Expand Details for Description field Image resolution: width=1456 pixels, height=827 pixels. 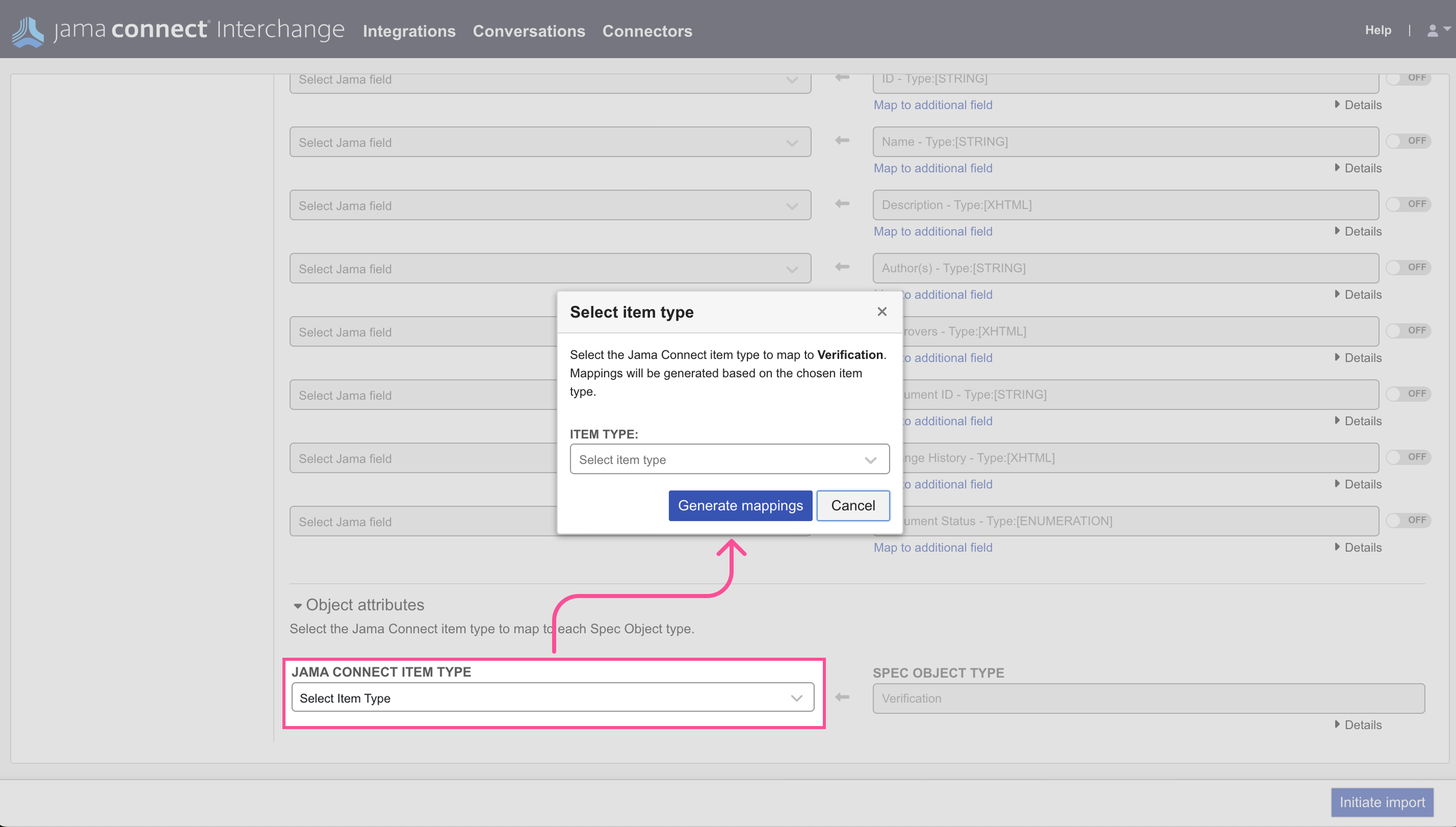1358,231
